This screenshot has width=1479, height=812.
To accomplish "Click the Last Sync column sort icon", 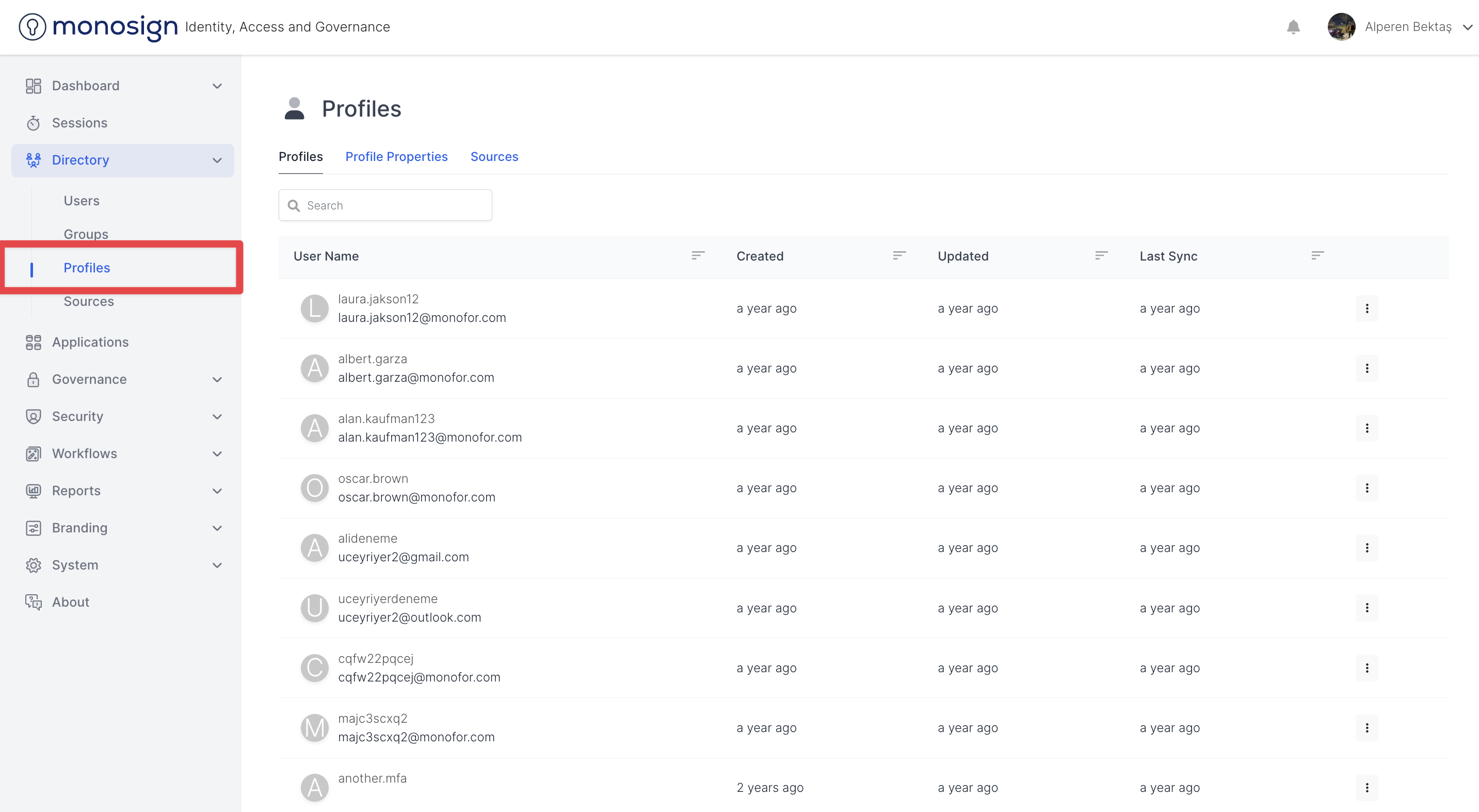I will tap(1317, 255).
